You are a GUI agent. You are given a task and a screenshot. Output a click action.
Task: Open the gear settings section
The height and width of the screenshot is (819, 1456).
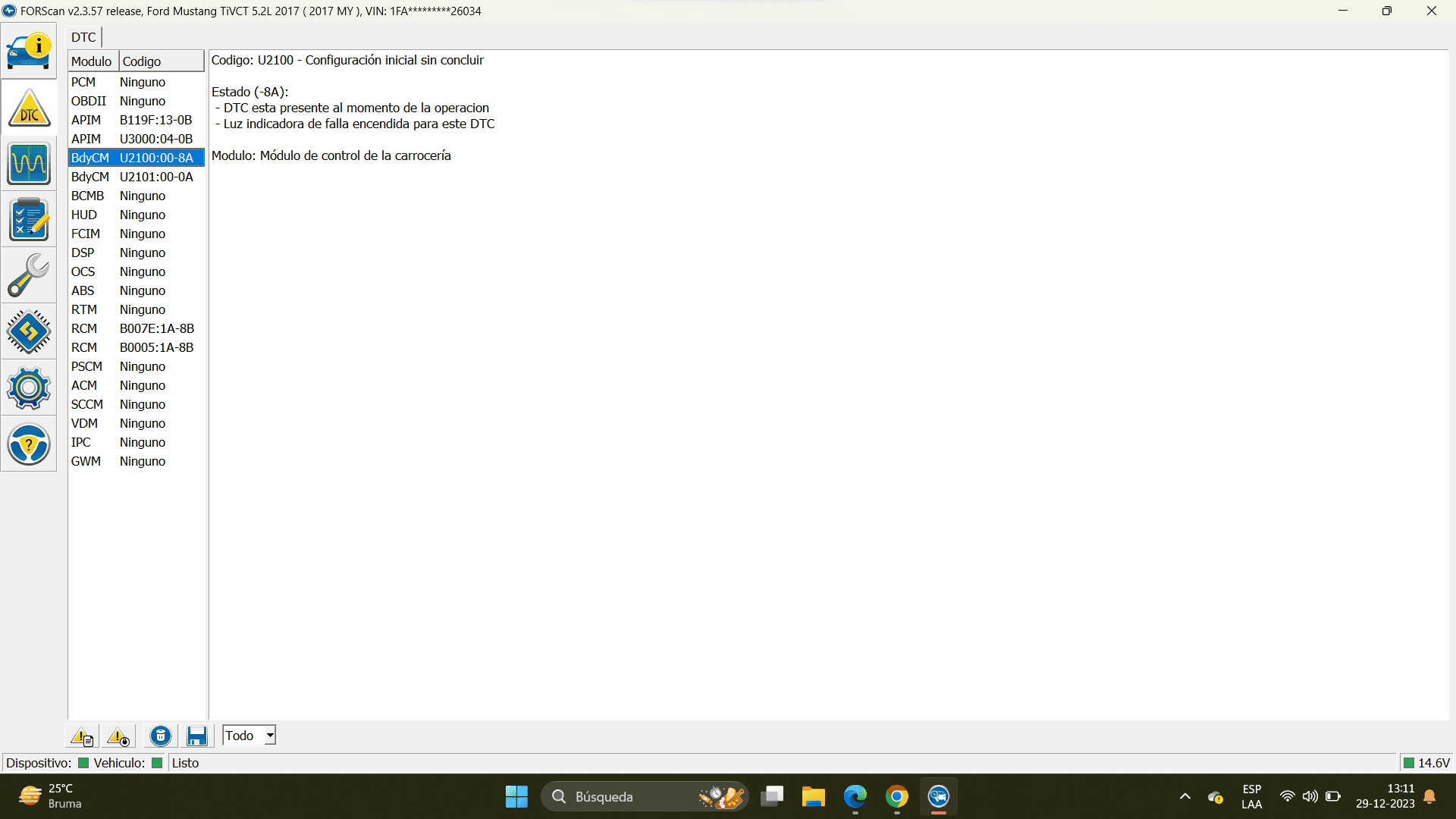click(x=29, y=388)
